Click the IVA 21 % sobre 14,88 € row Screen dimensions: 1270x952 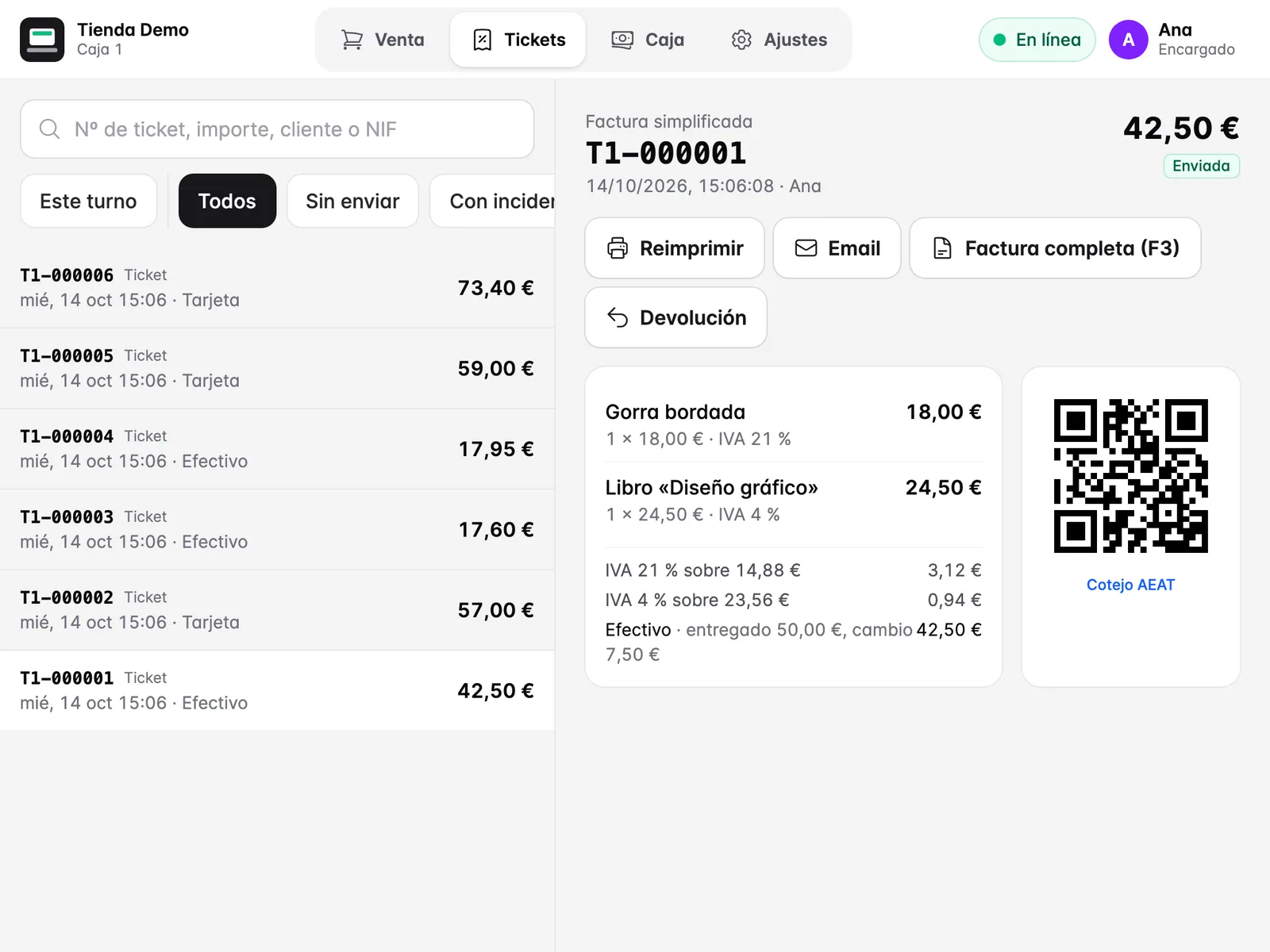tap(793, 570)
